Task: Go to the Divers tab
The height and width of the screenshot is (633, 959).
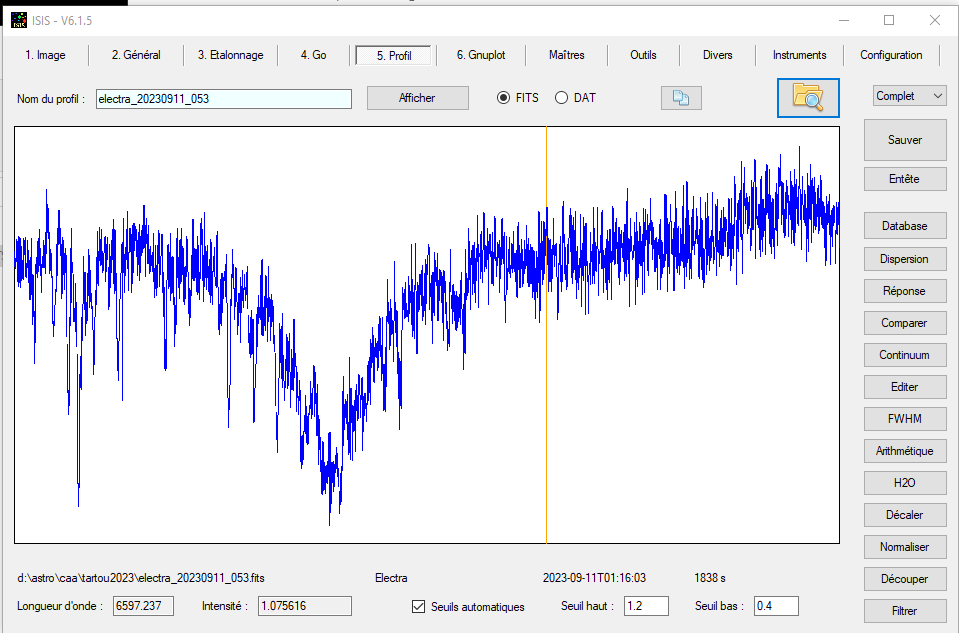Action: tap(717, 55)
